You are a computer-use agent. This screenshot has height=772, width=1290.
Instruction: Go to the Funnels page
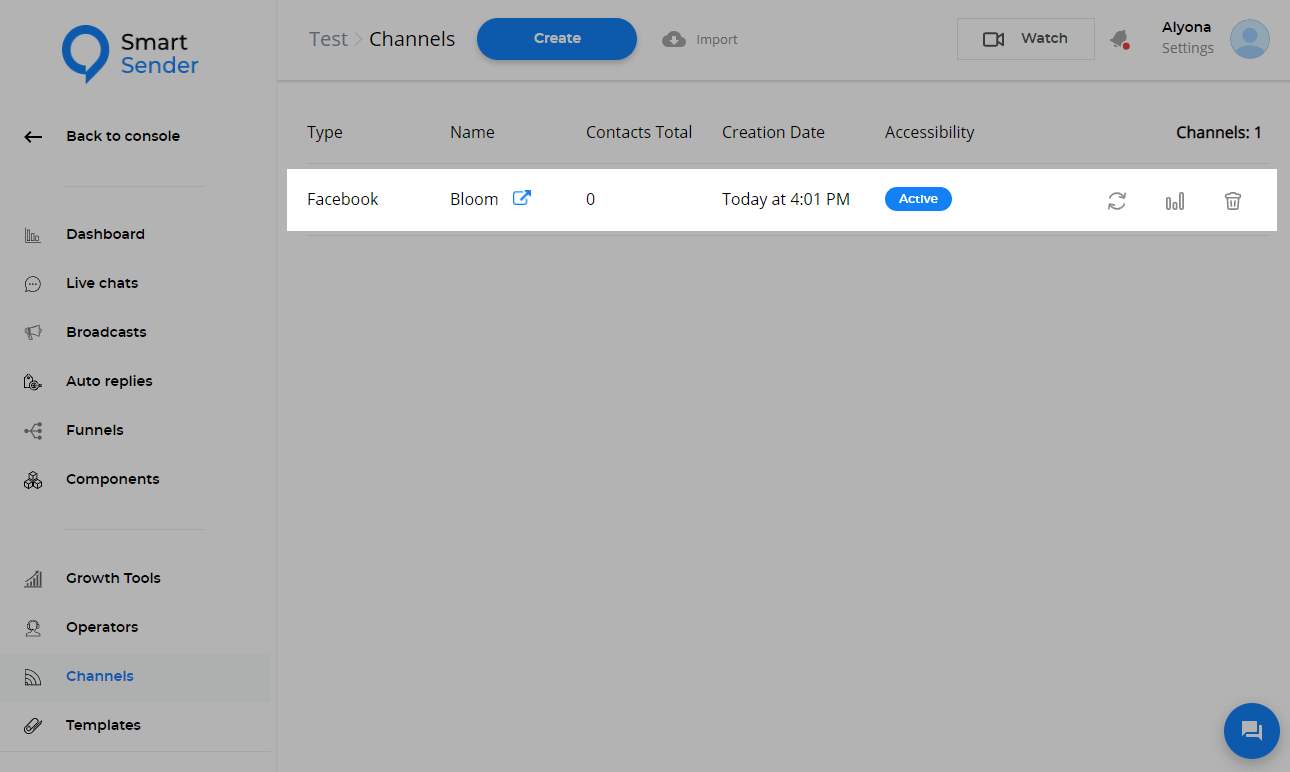[95, 430]
